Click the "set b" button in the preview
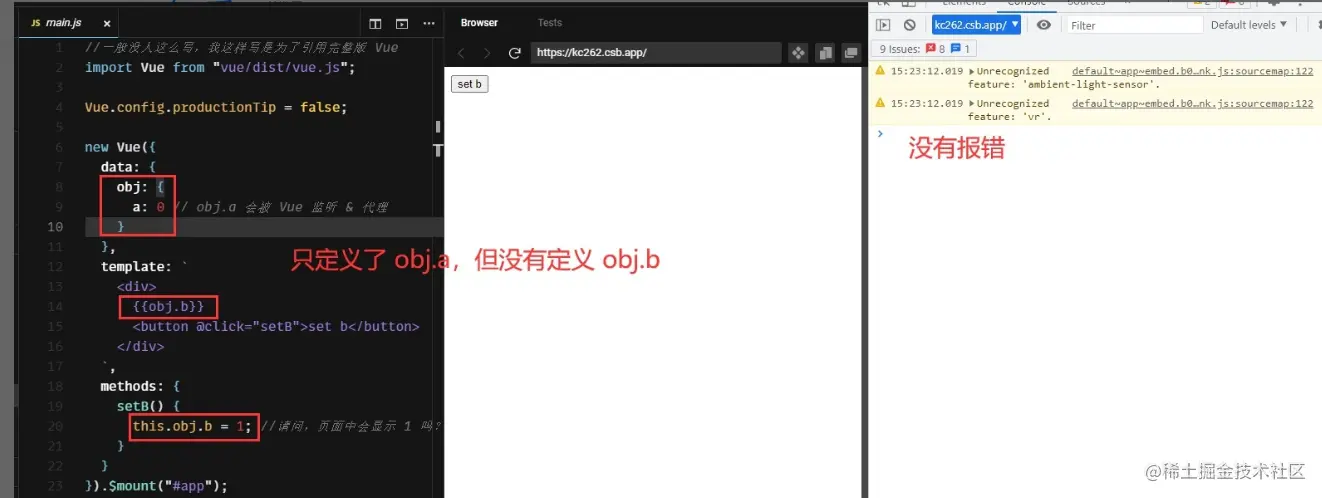This screenshot has width=1322, height=498. point(470,84)
